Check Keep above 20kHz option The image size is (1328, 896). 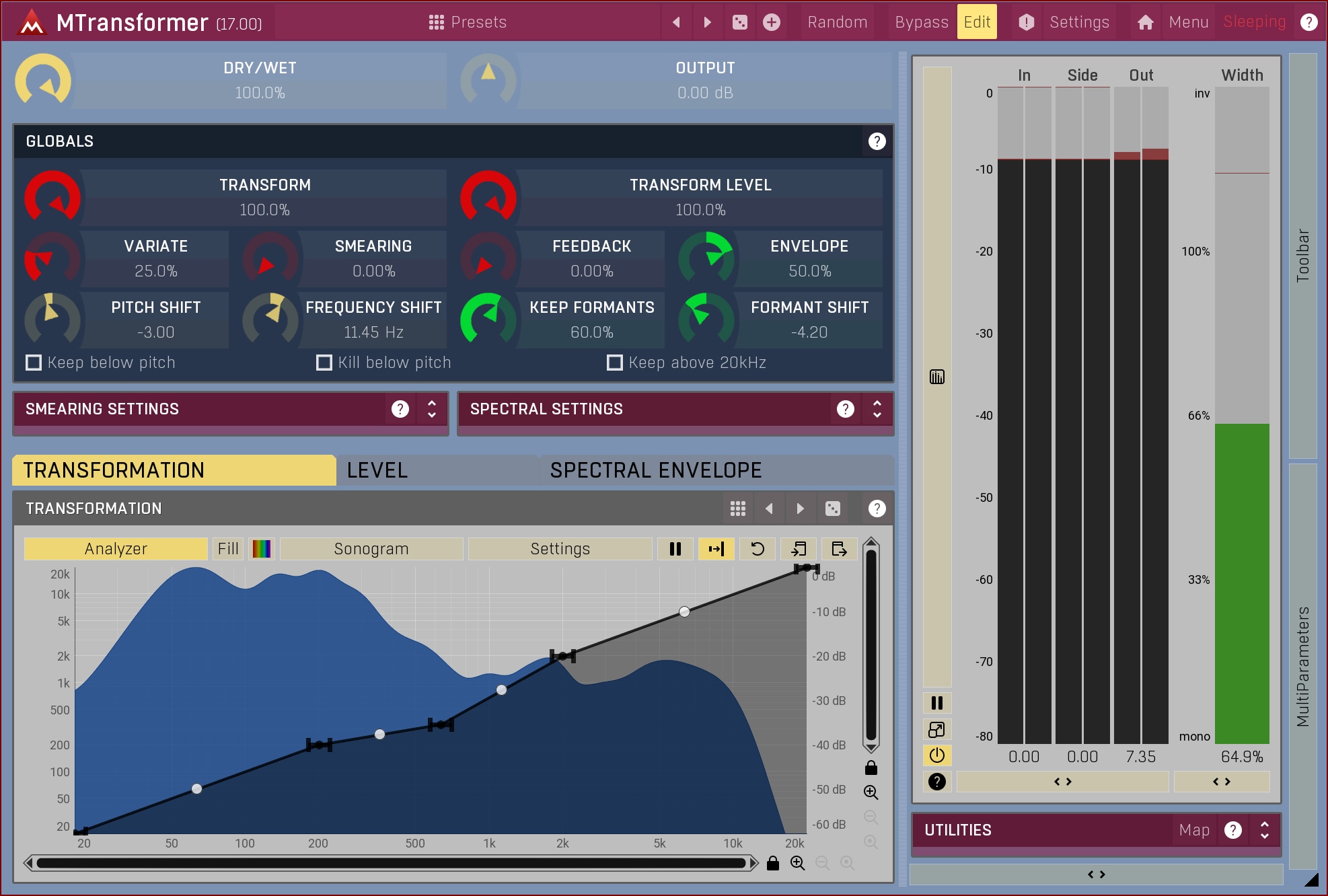[x=614, y=363]
